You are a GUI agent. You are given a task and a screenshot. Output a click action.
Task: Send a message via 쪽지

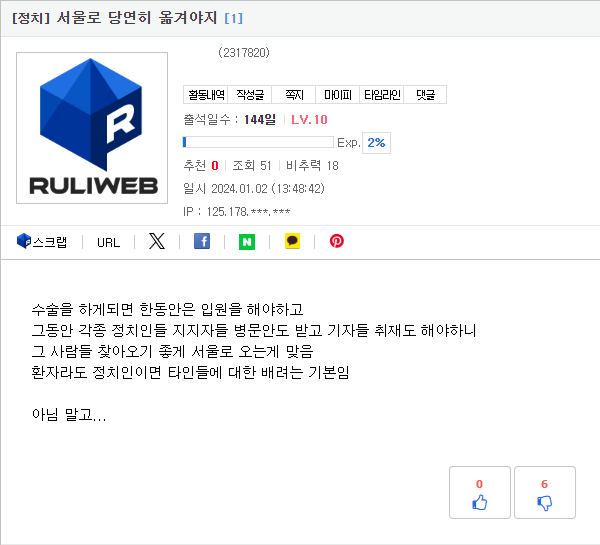click(x=294, y=95)
